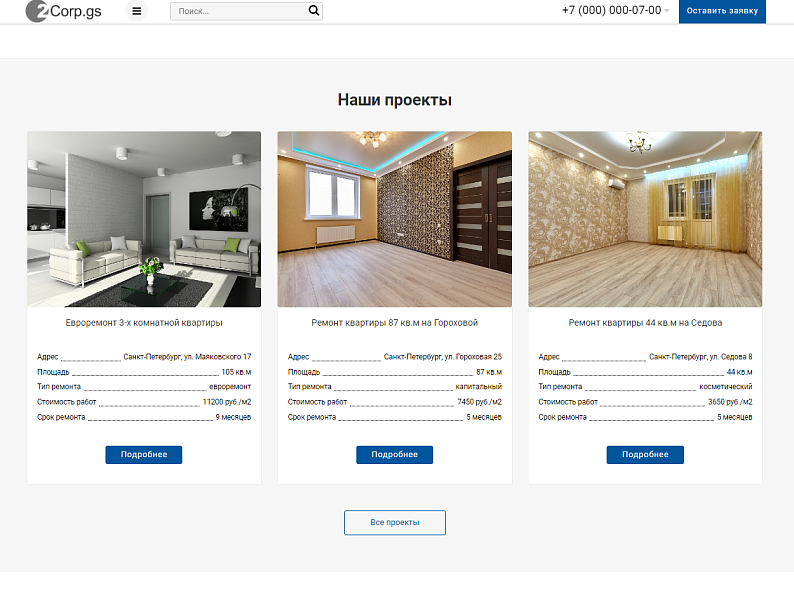
Task: Click the Corp.gs logo
Action: point(64,11)
